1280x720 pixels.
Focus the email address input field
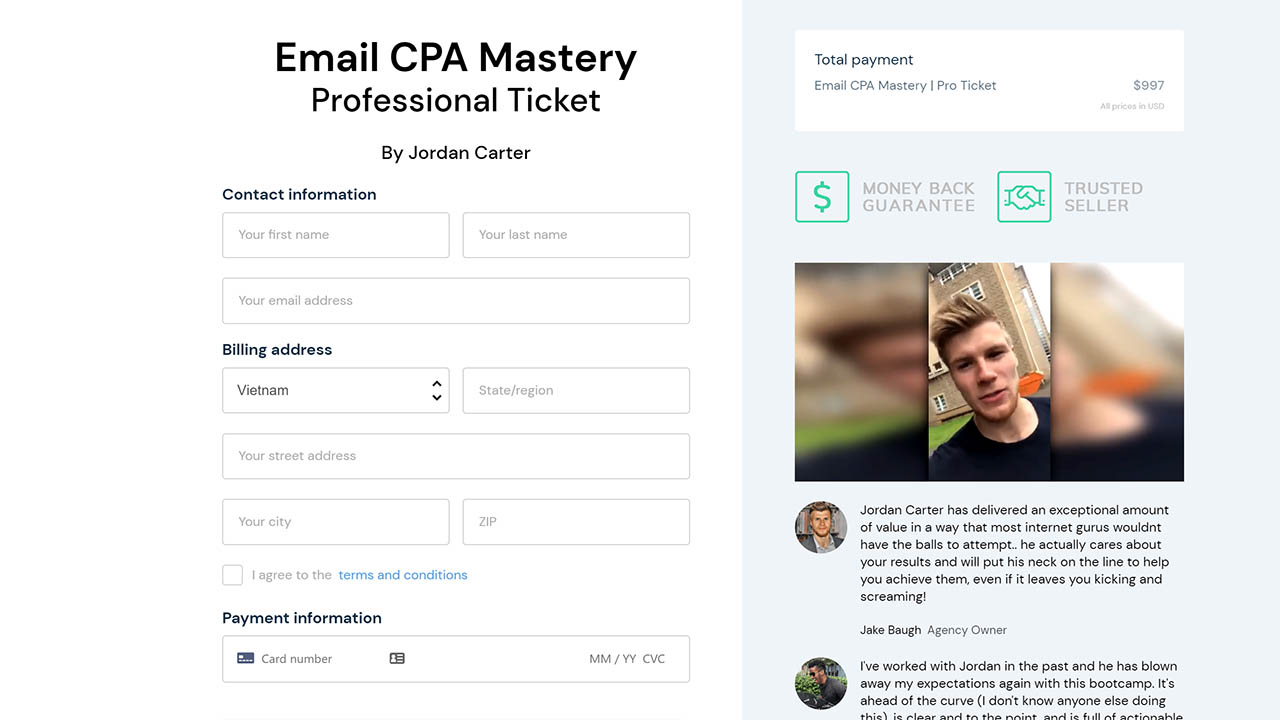455,300
